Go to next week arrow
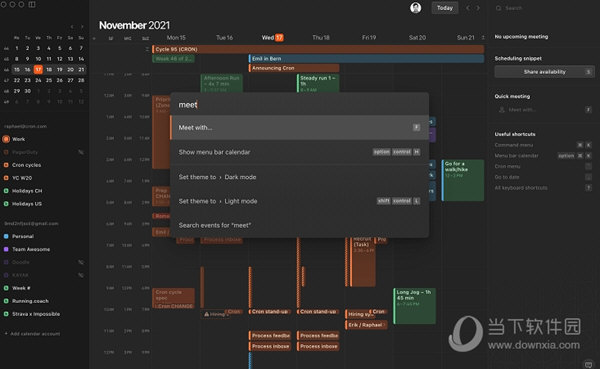 (478, 8)
